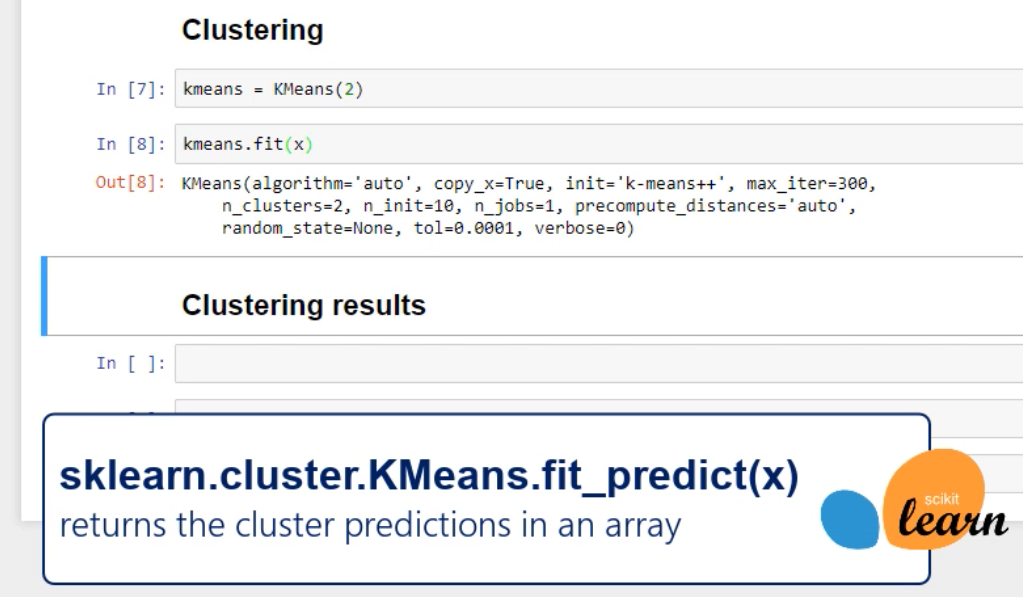Select the Clustering results heading cell
1023x597 pixels.
point(304,305)
